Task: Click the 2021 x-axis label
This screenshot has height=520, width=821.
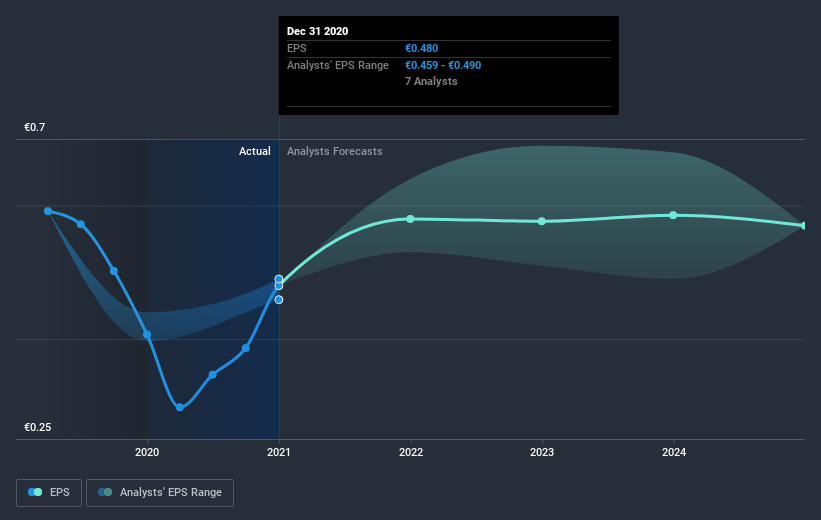Action: point(279,452)
